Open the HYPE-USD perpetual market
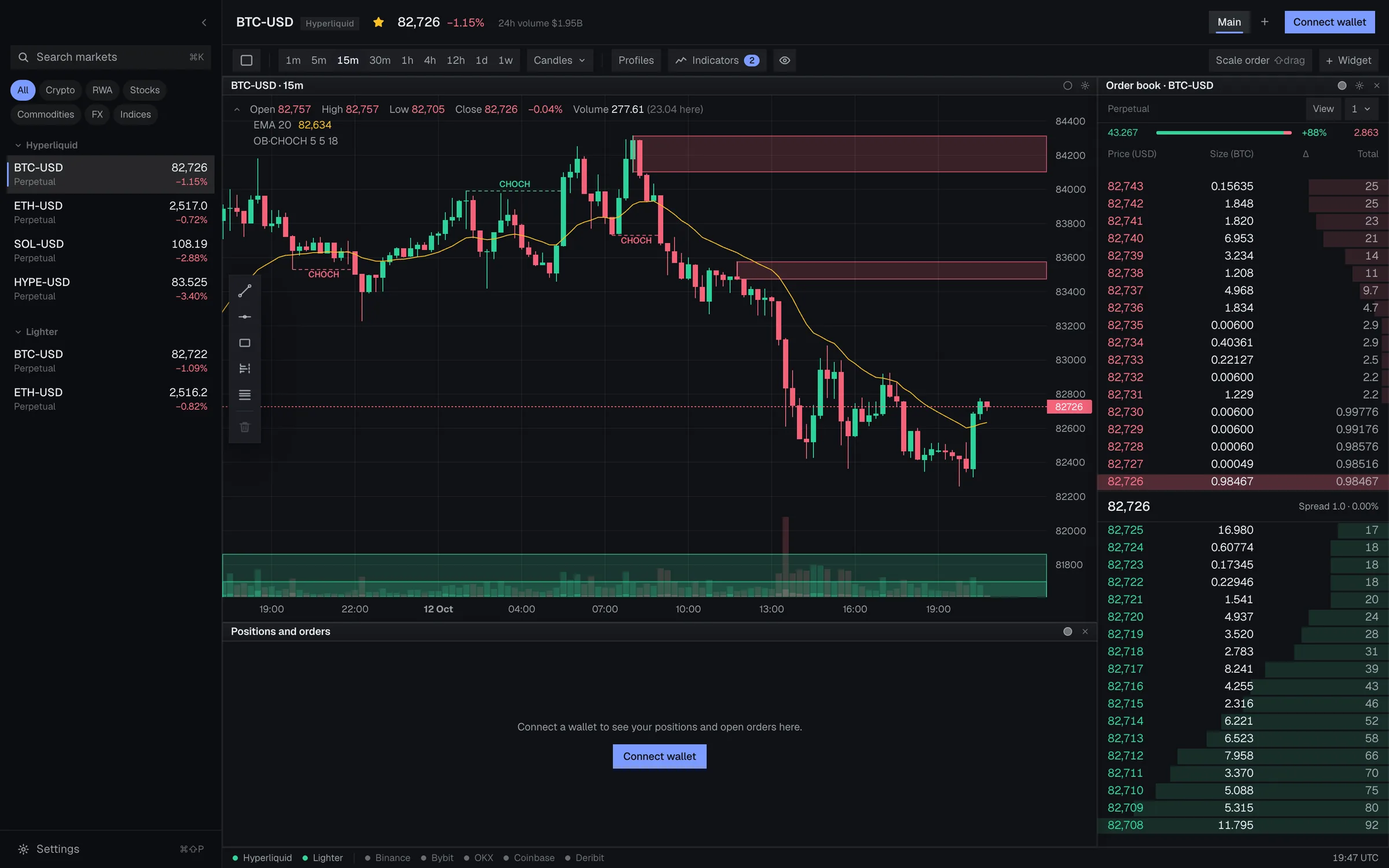This screenshot has width=1389, height=868. coord(111,289)
